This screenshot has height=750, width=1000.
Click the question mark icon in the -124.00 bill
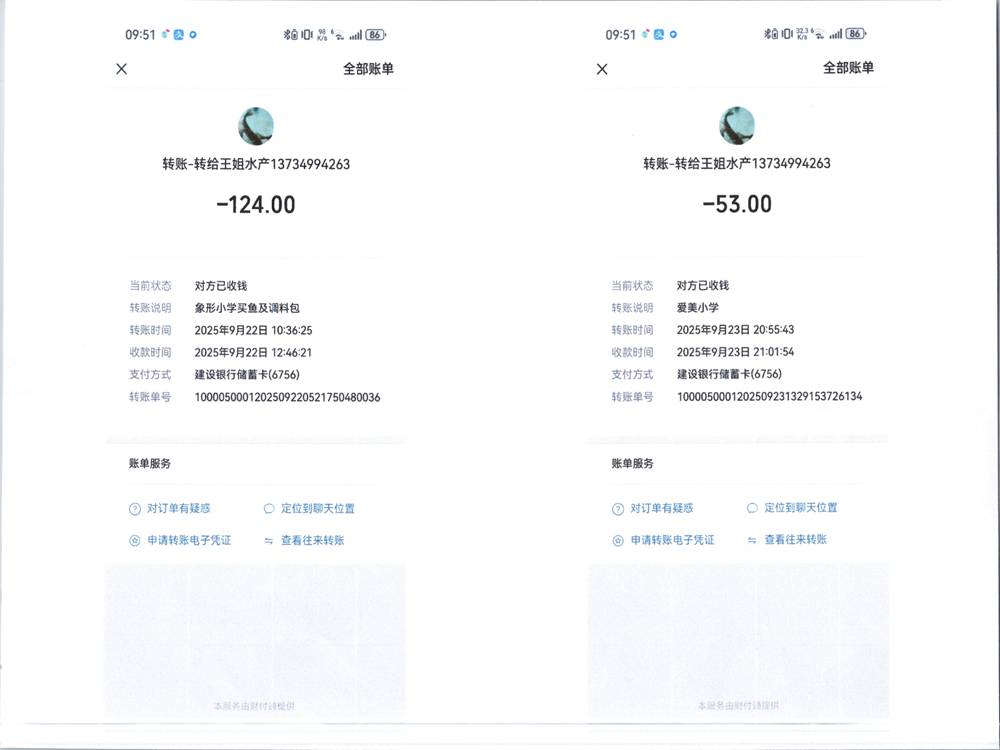point(135,509)
